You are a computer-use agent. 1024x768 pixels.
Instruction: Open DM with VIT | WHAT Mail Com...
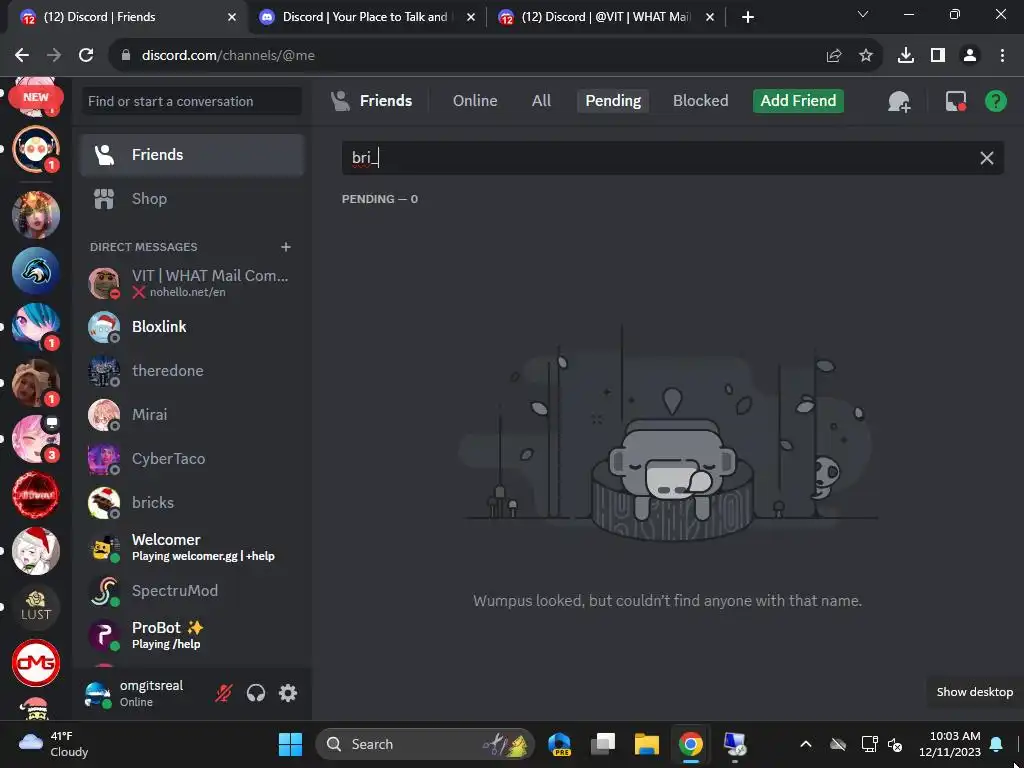tap(191, 283)
